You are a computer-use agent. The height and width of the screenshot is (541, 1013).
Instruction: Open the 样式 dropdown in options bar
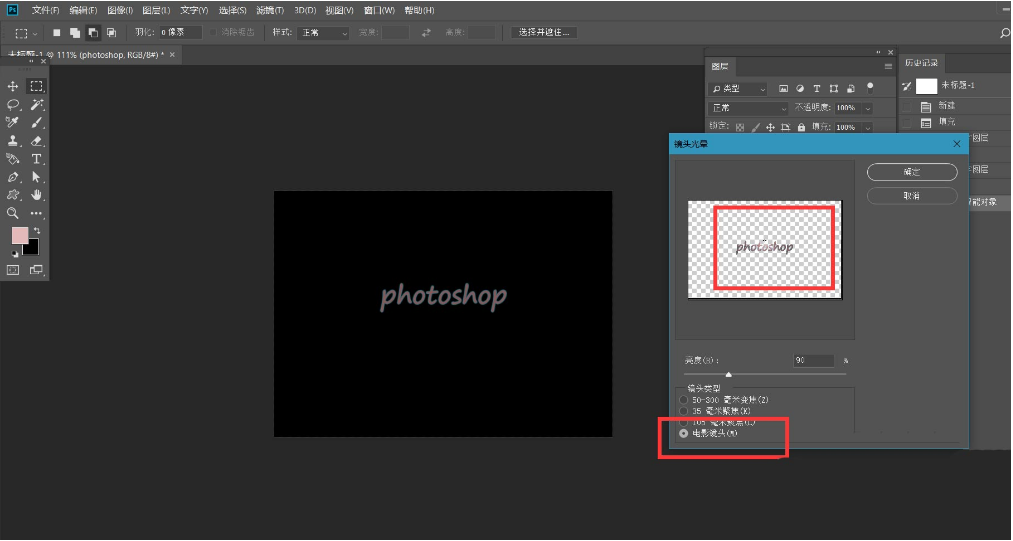(323, 33)
